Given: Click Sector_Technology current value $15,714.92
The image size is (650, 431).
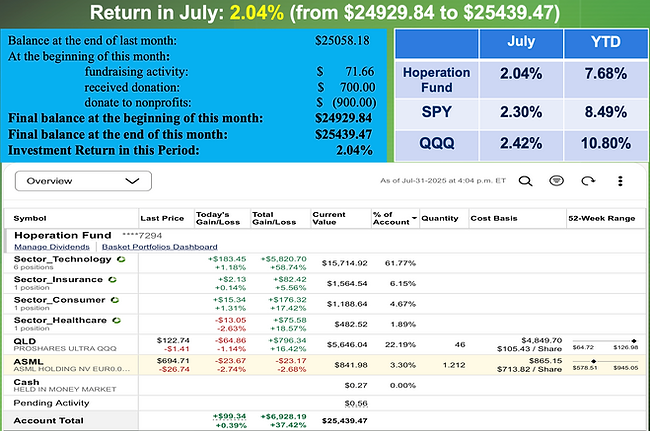Looking at the screenshot, I should click(x=344, y=263).
